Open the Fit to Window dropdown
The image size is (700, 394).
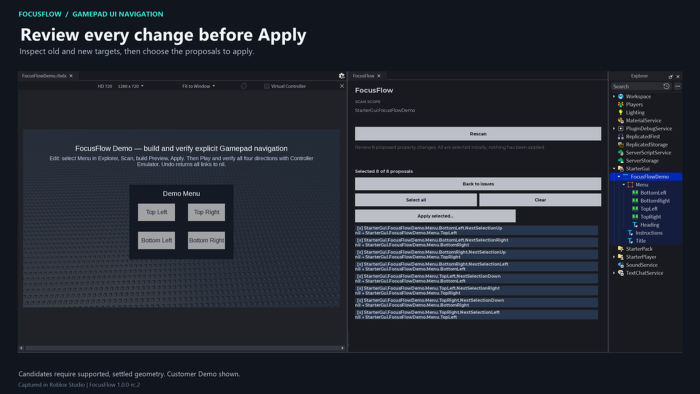click(198, 86)
